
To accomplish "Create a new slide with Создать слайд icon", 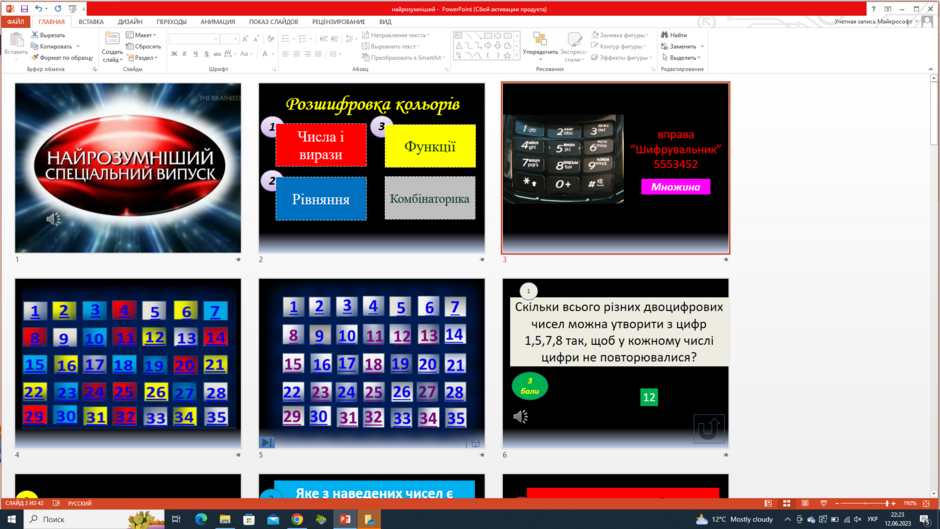I will pyautogui.click(x=112, y=40).
